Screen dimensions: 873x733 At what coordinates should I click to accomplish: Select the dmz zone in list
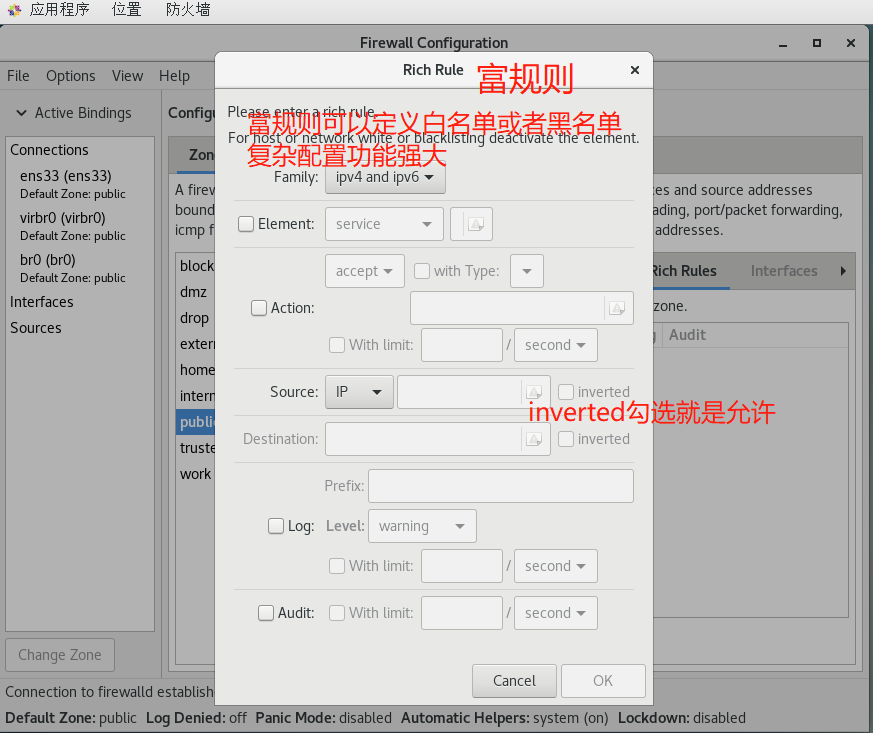(197, 292)
